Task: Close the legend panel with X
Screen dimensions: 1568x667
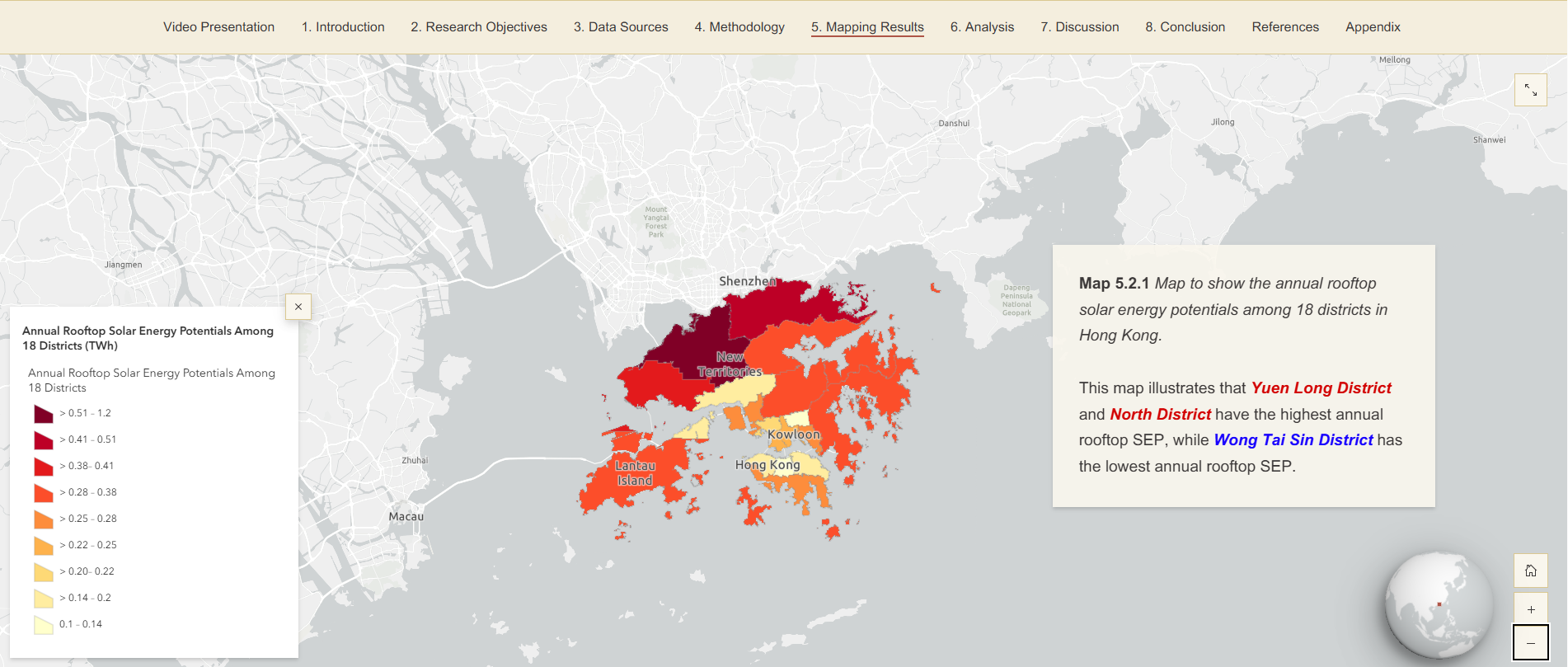Action: pos(298,307)
